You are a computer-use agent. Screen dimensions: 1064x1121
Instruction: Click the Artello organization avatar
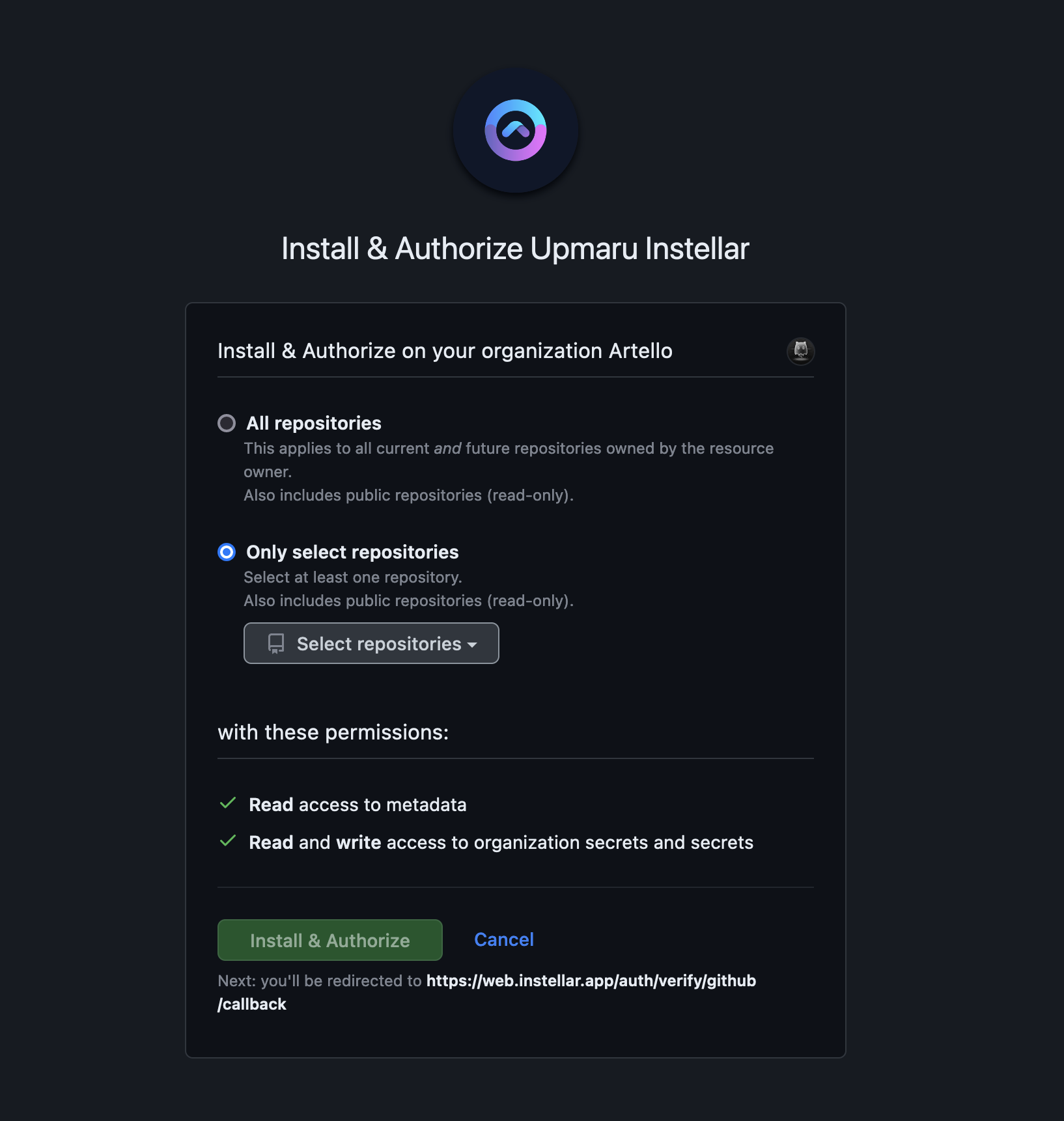(800, 351)
